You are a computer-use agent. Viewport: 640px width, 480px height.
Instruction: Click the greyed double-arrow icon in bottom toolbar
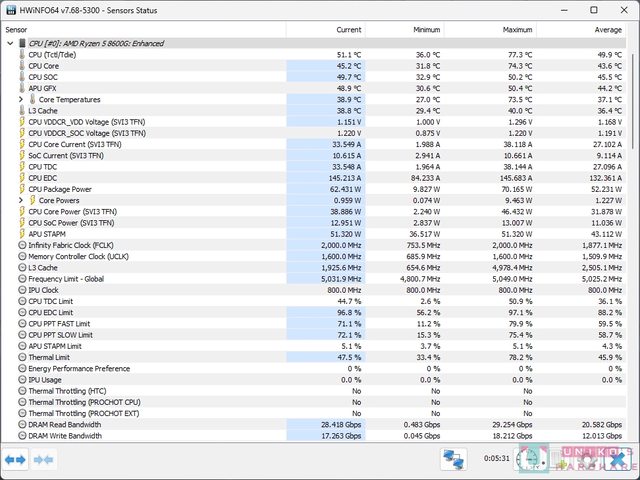click(44, 459)
